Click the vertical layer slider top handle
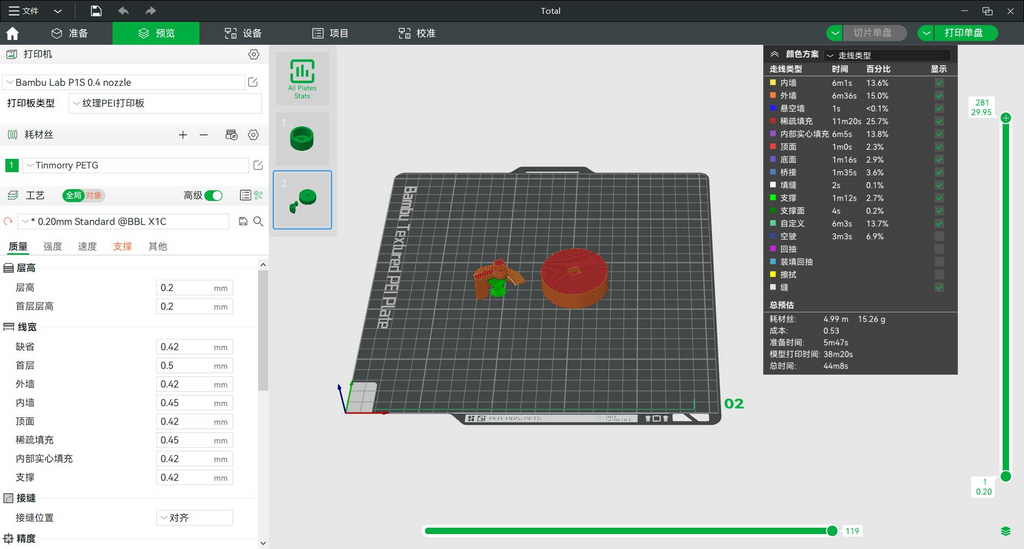 click(1006, 118)
